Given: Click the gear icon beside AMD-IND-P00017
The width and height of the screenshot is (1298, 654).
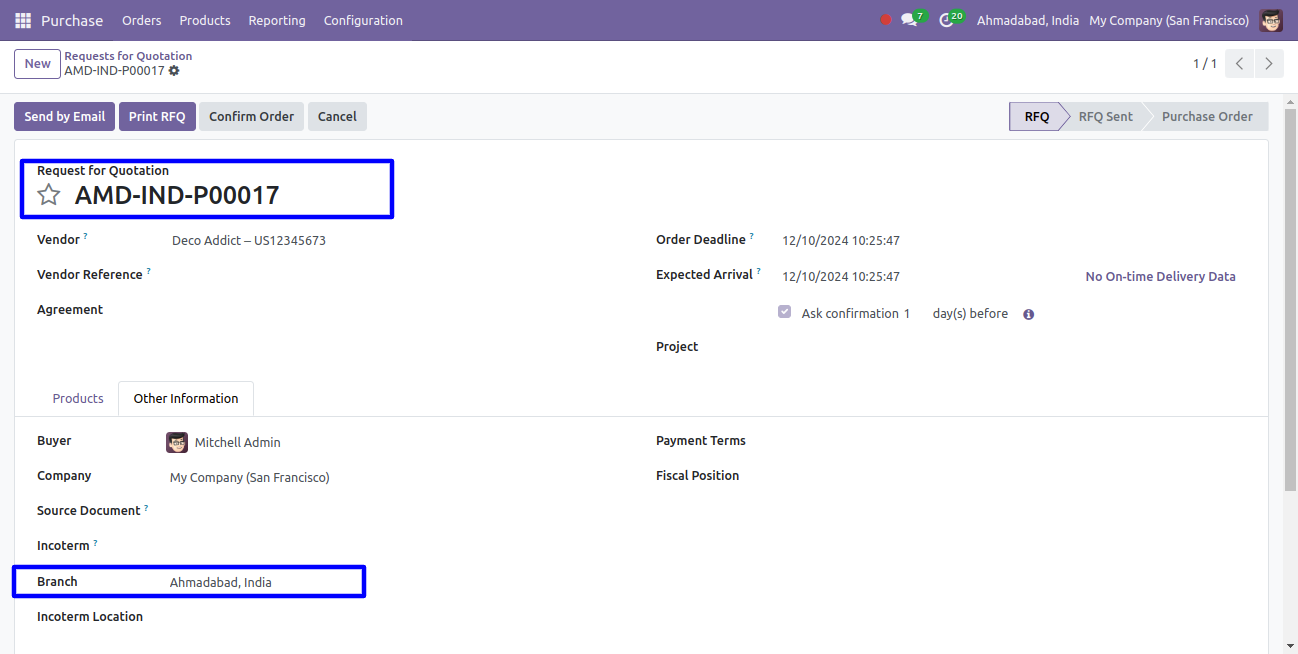Looking at the screenshot, I should pos(174,71).
